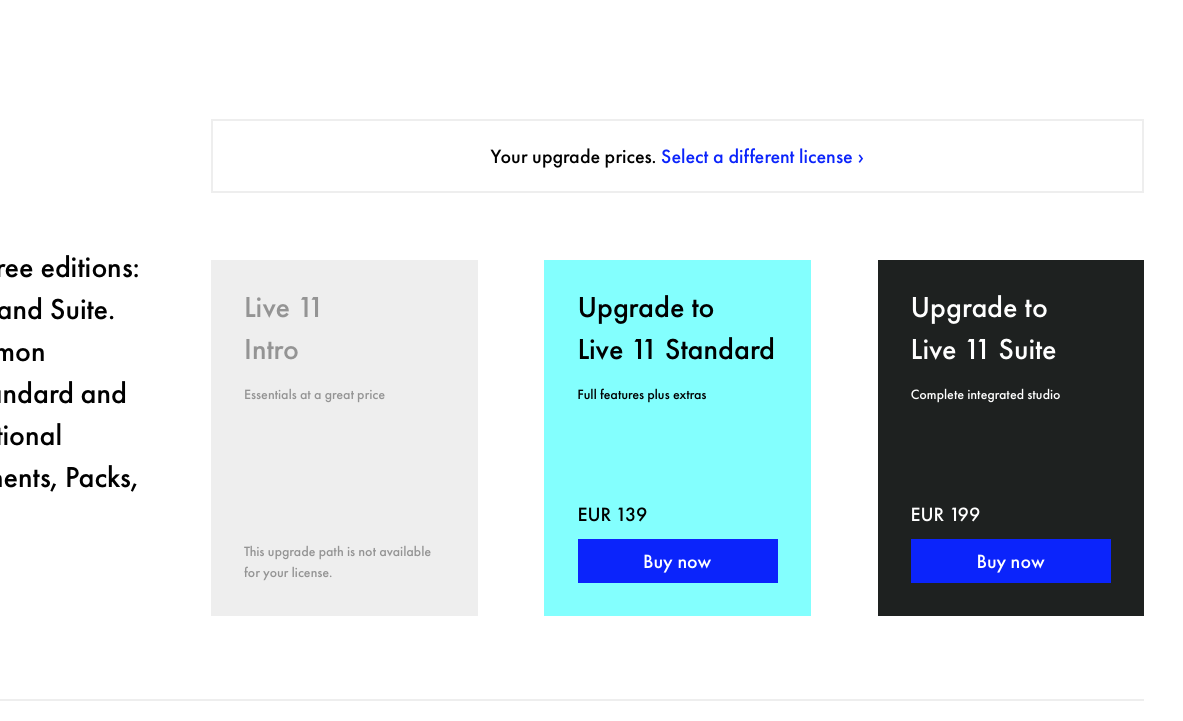
Task: Buy the Live 11 Suite upgrade
Action: pos(1010,561)
